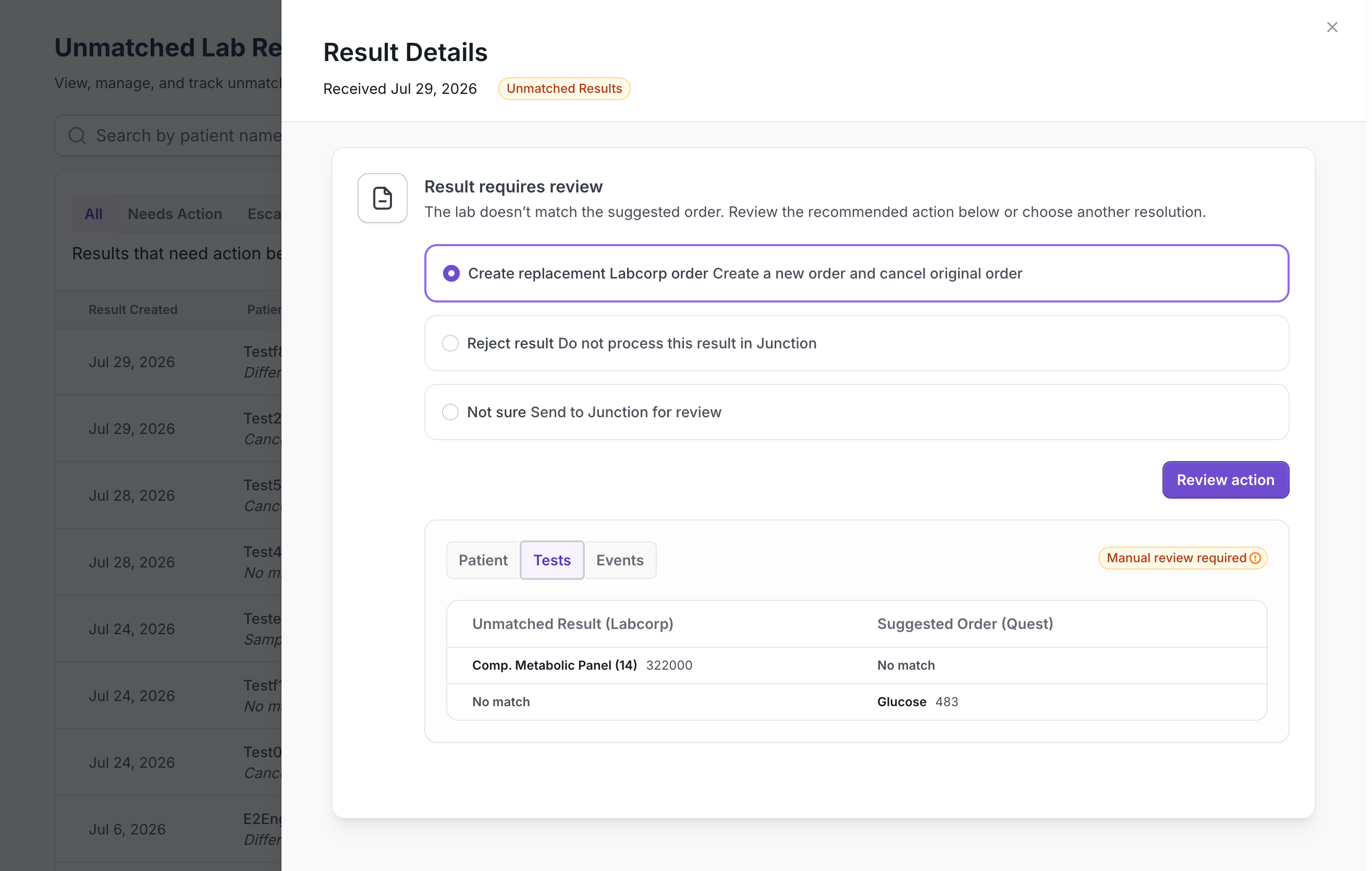Click Comp. Metabolic Panel (14) test name
This screenshot has width=1372, height=871.
(555, 665)
